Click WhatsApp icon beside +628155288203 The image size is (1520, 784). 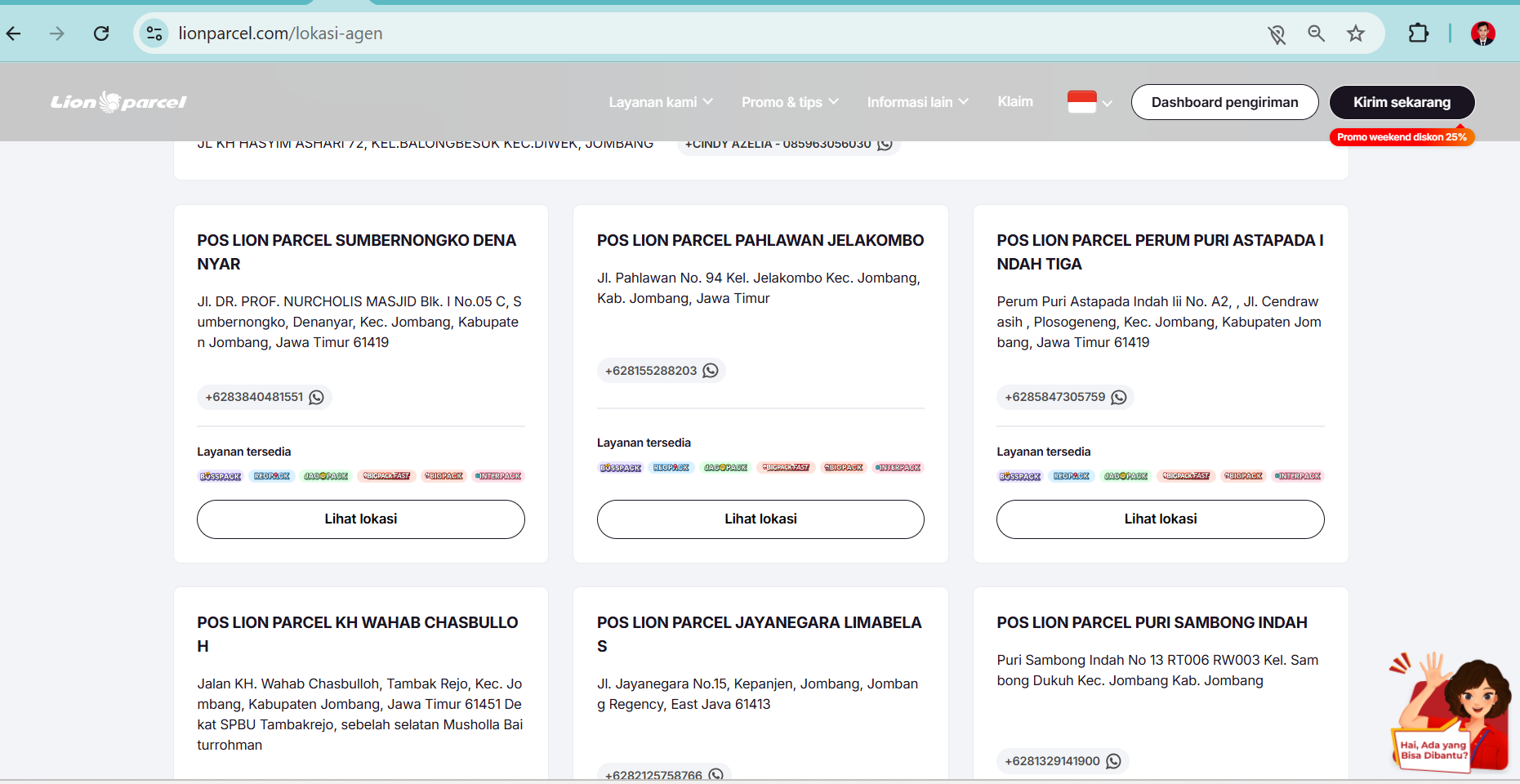tap(711, 371)
